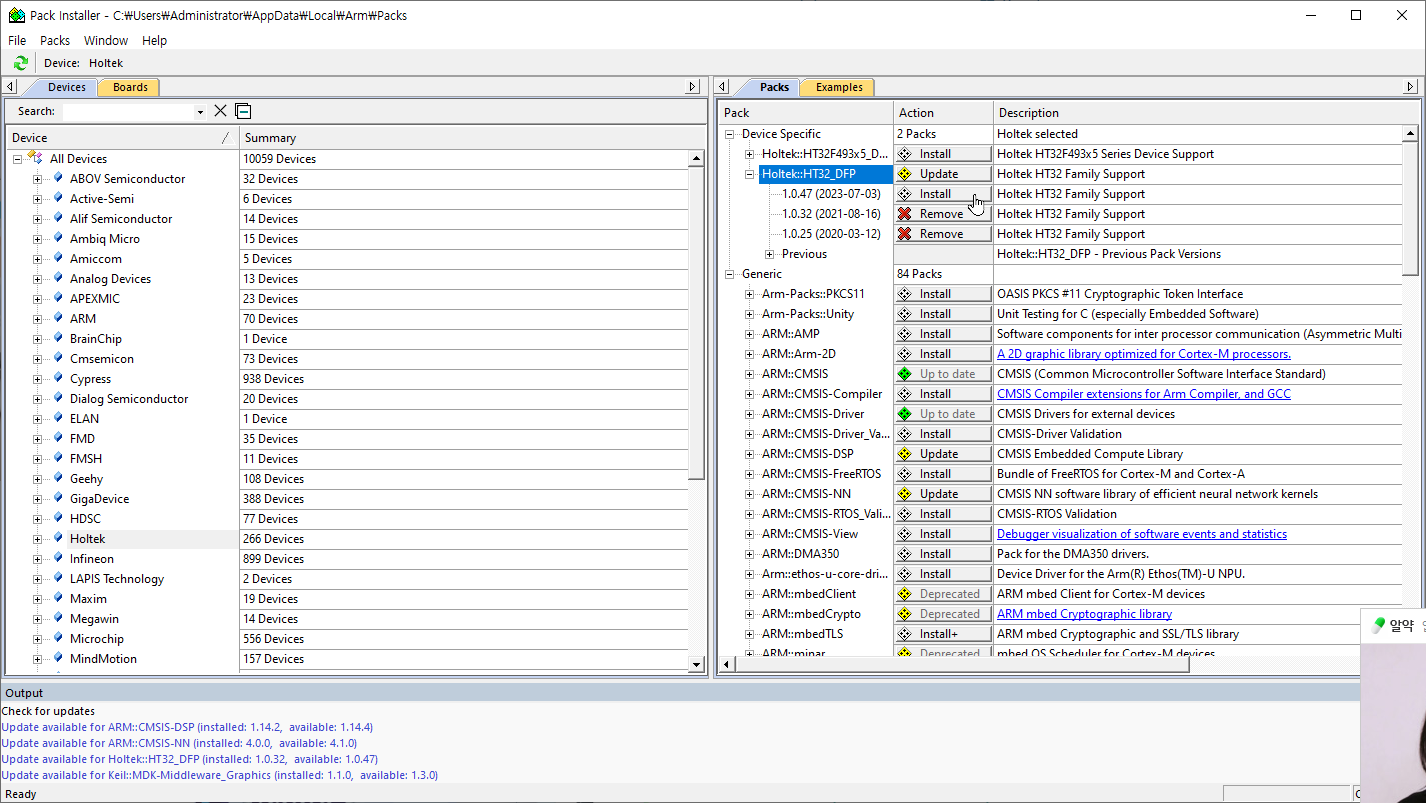1426x803 pixels.
Task: Click the collapse-all icon beside search
Action: [x=243, y=111]
